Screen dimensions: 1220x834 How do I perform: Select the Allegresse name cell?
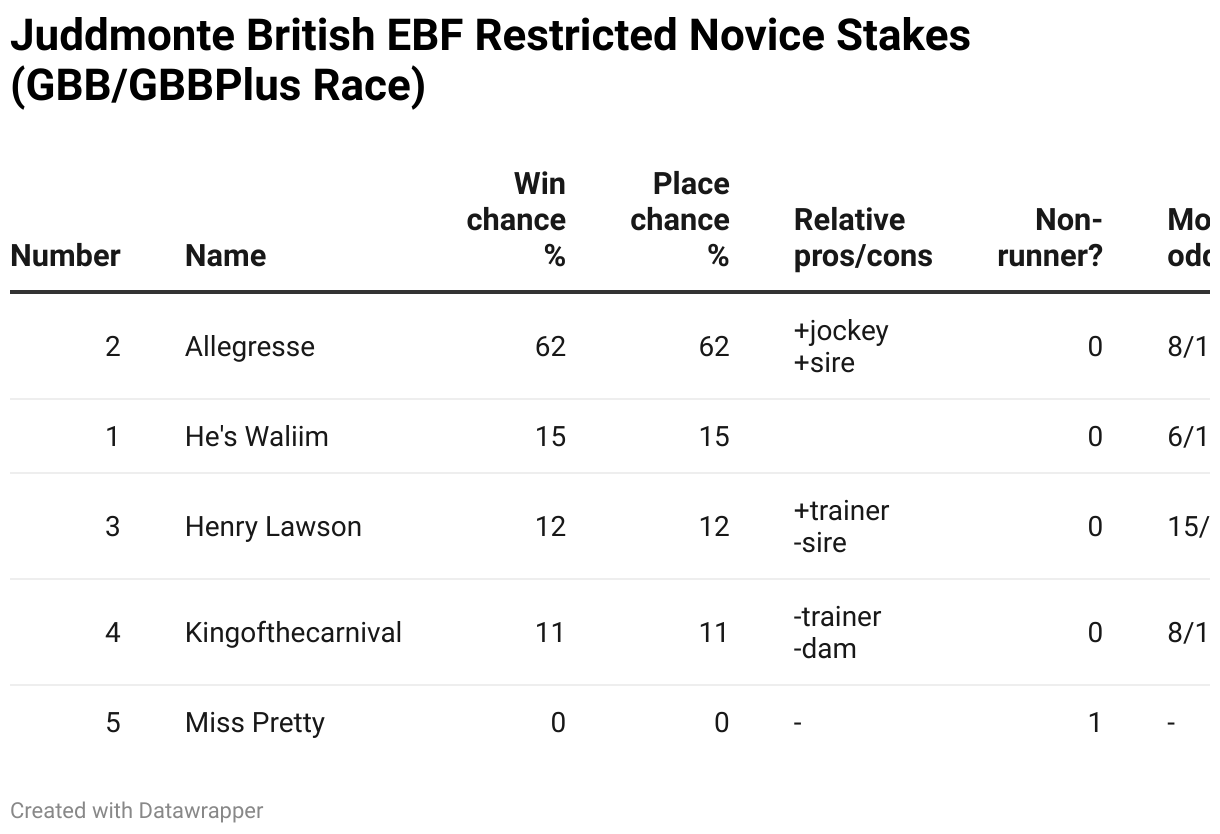(x=250, y=347)
